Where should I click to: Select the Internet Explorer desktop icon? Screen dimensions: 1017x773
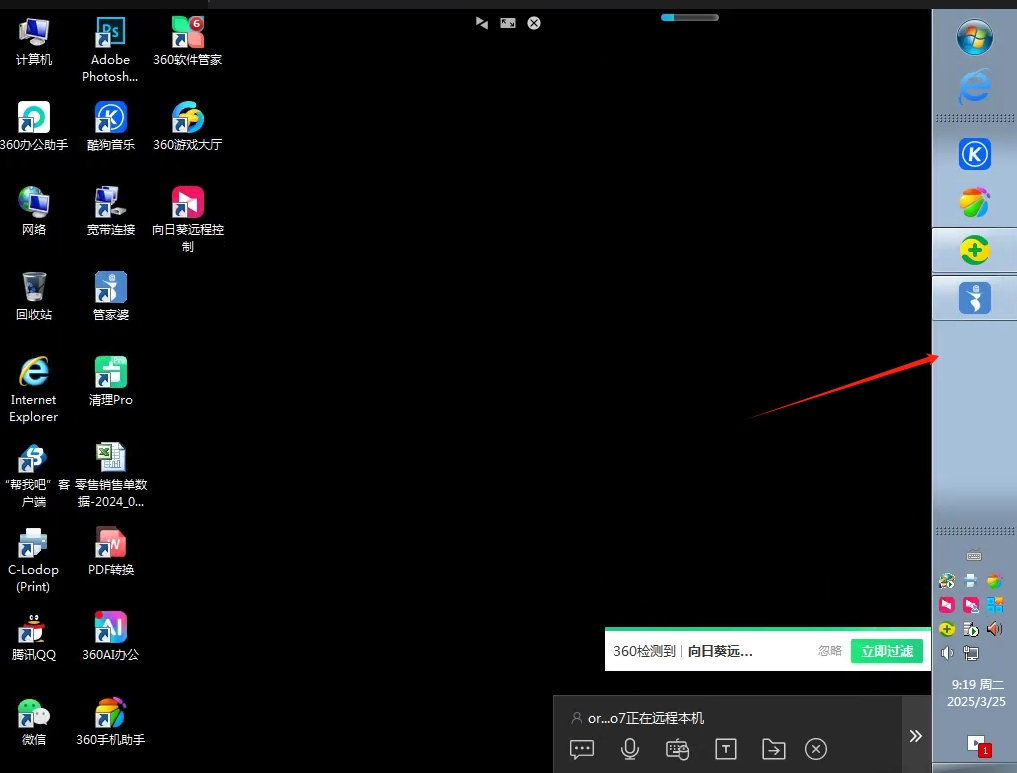coord(34,390)
